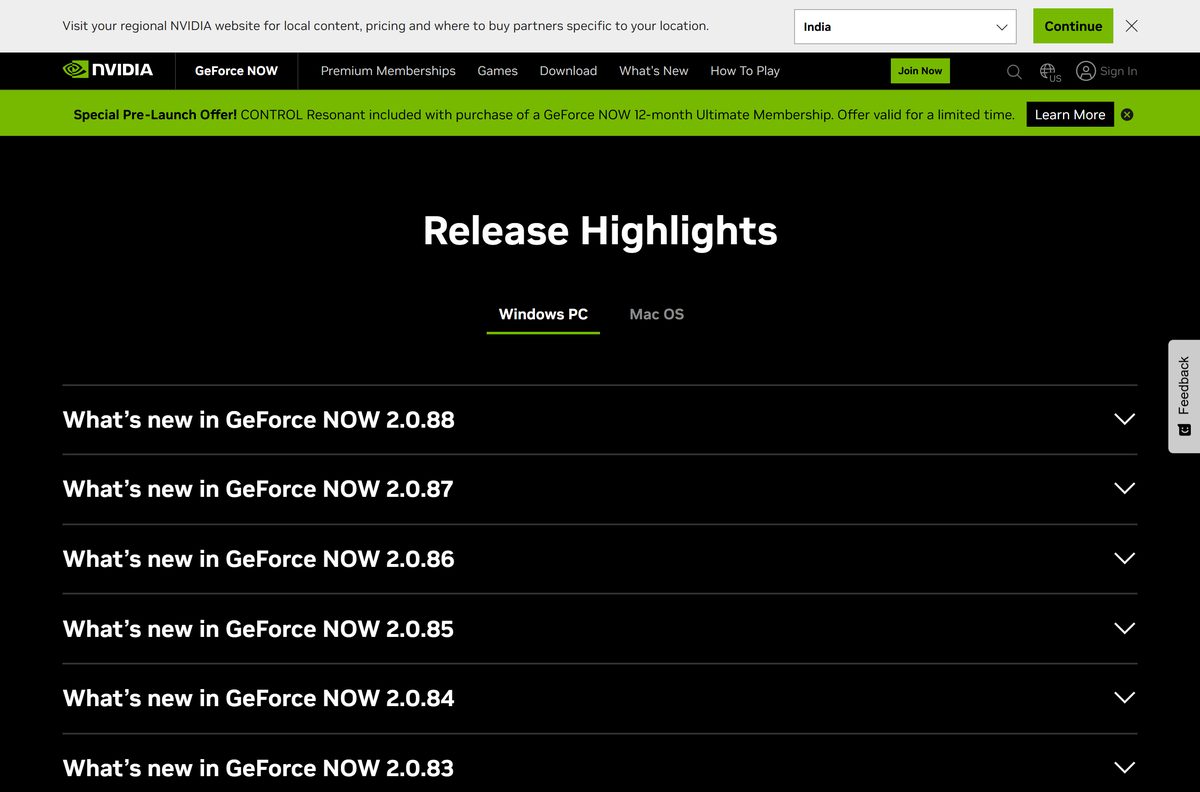Open the Feedback side tab
The width and height of the screenshot is (1200, 792).
[x=1184, y=396]
